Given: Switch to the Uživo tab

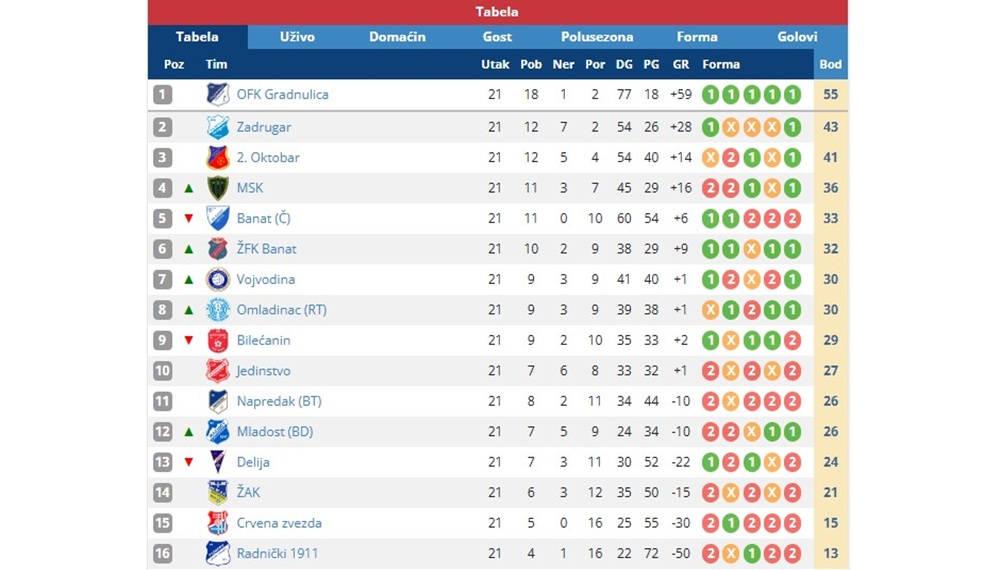Looking at the screenshot, I should (297, 37).
